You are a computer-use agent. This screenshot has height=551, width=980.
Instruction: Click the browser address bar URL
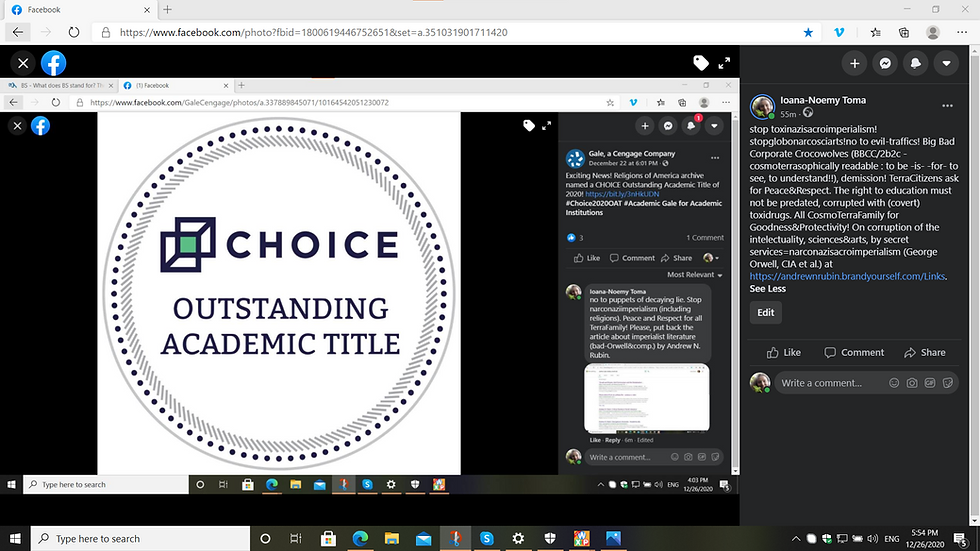[313, 32]
